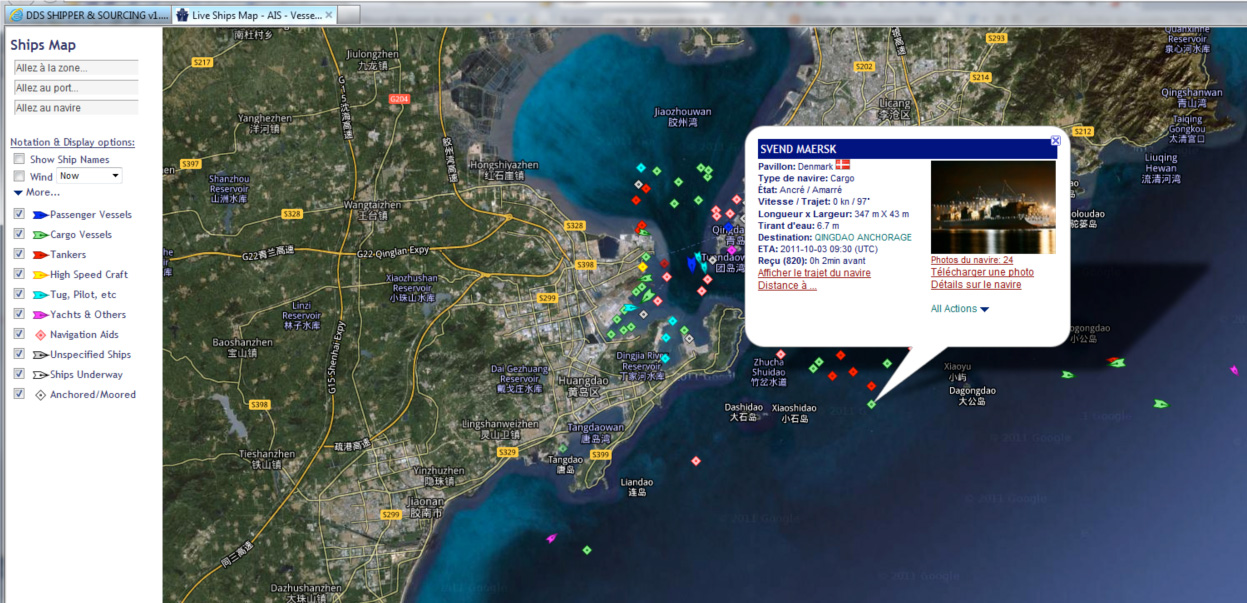Uncheck the Tankers checkbox
Viewport: 1247px width, 603px height.
click(19, 254)
